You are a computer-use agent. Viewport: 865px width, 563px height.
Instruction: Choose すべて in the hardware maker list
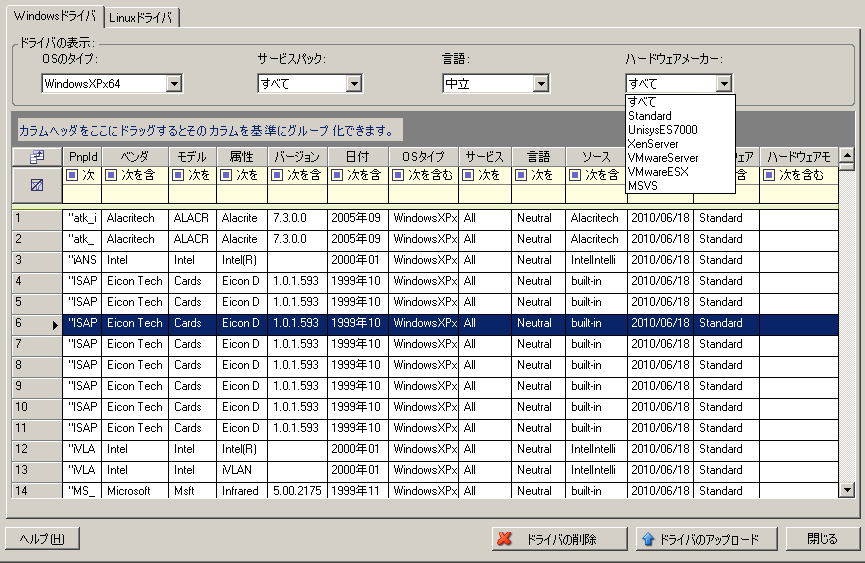tap(680, 101)
